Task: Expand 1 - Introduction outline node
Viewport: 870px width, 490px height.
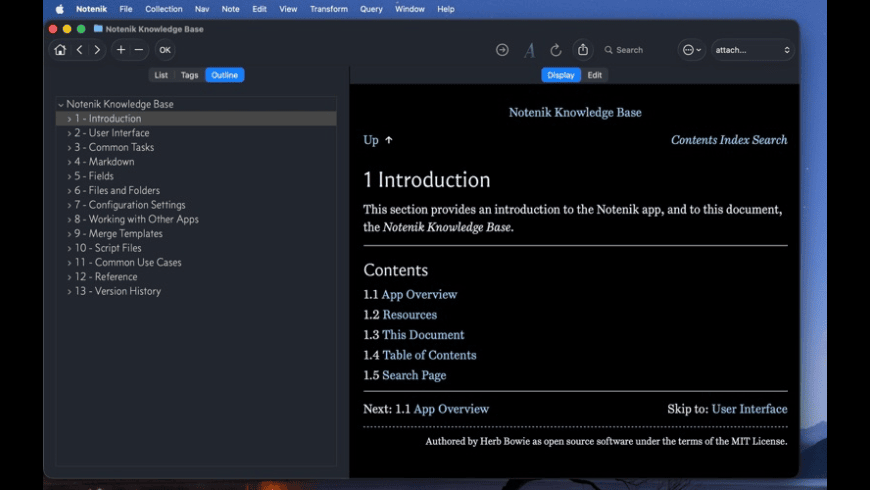Action: (x=69, y=119)
